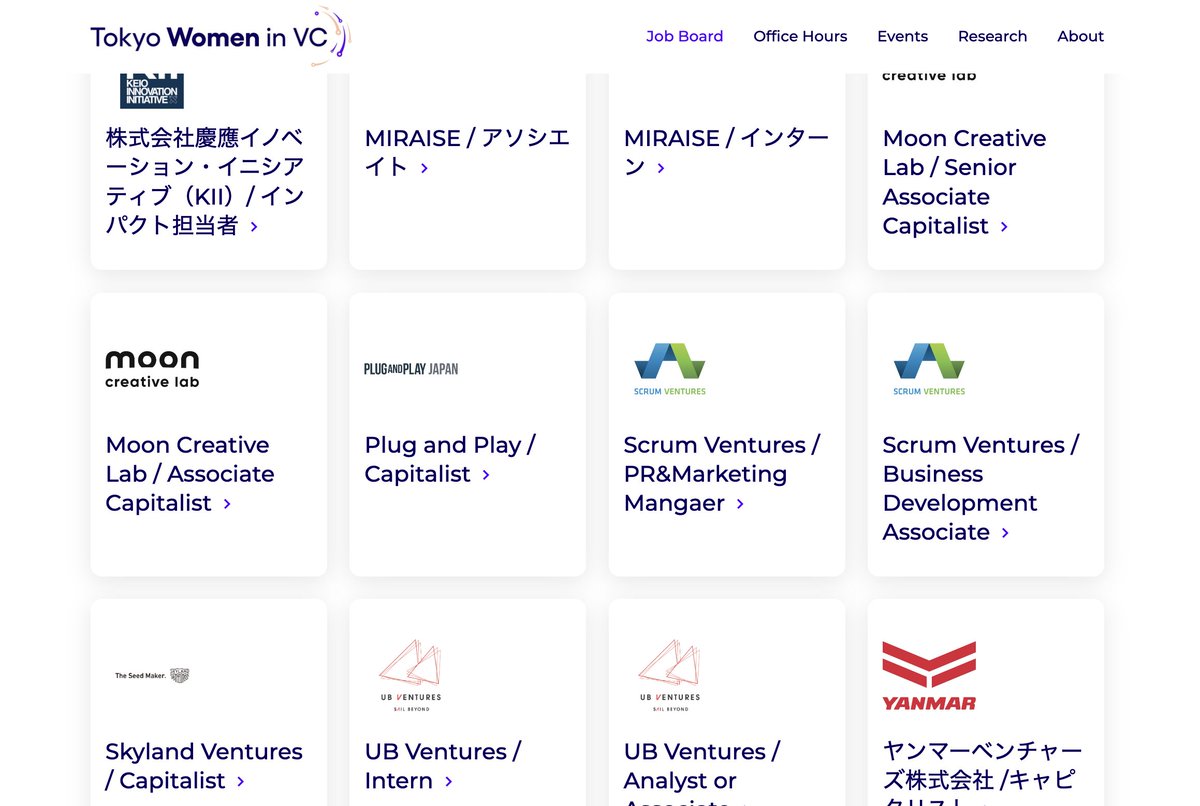Click UB Ventures logo in Intern card

411,676
